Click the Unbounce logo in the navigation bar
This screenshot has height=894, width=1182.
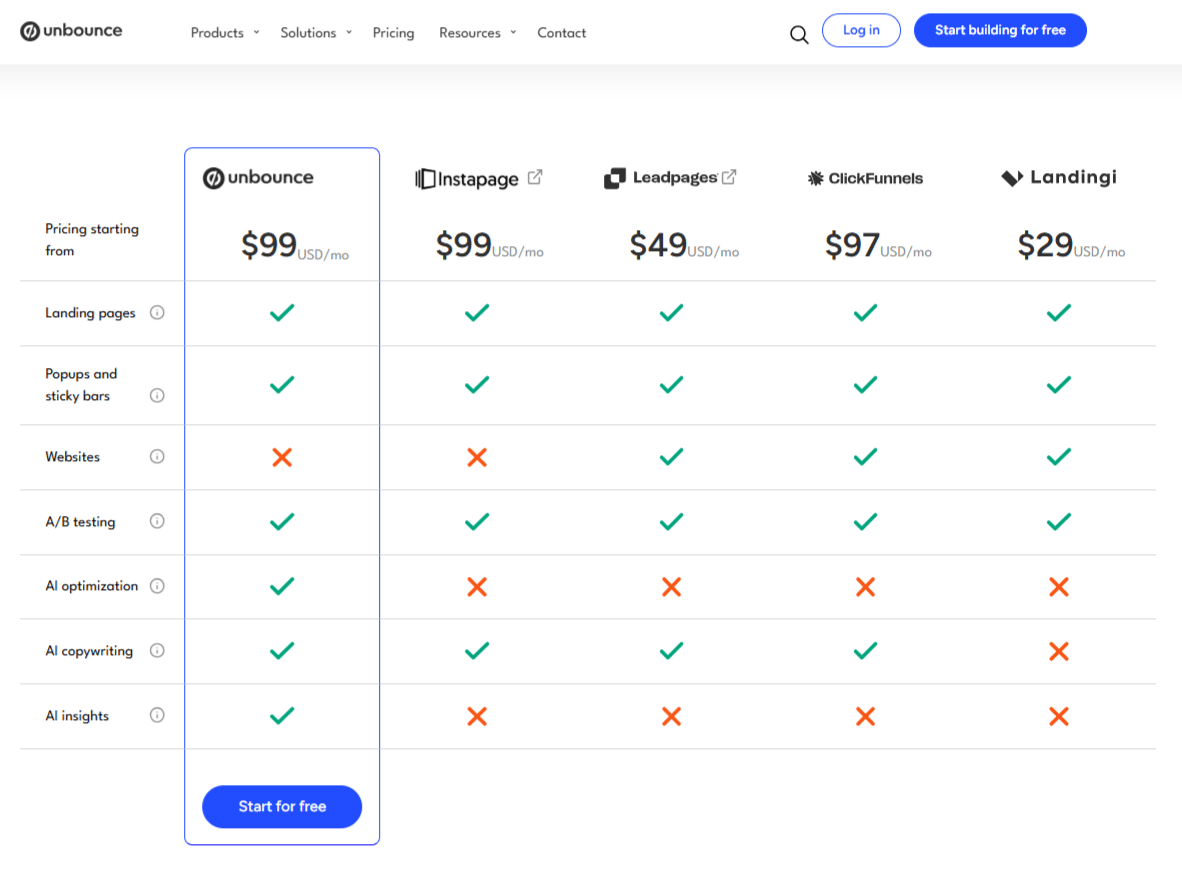click(x=71, y=30)
